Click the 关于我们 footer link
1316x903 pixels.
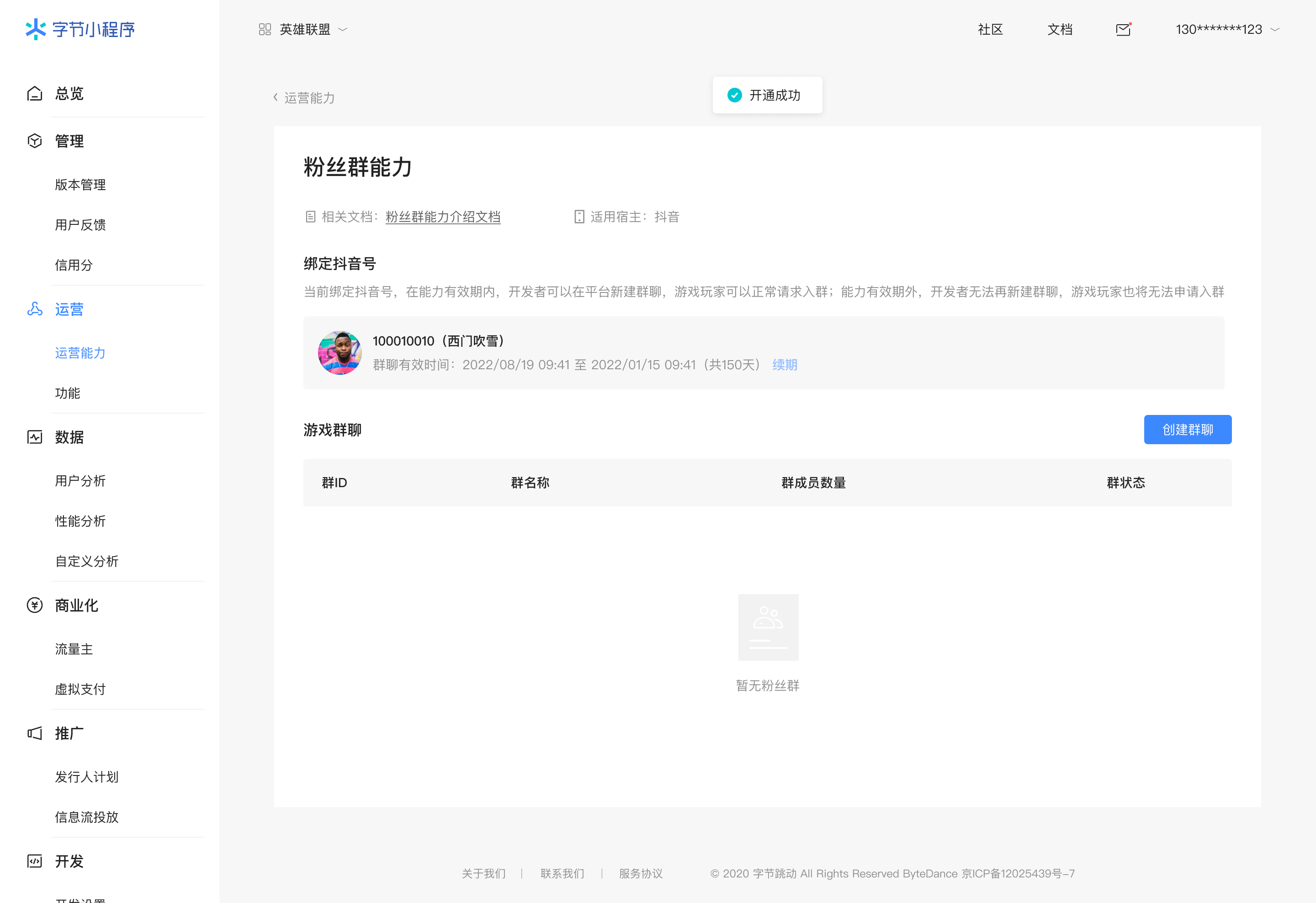click(x=483, y=874)
